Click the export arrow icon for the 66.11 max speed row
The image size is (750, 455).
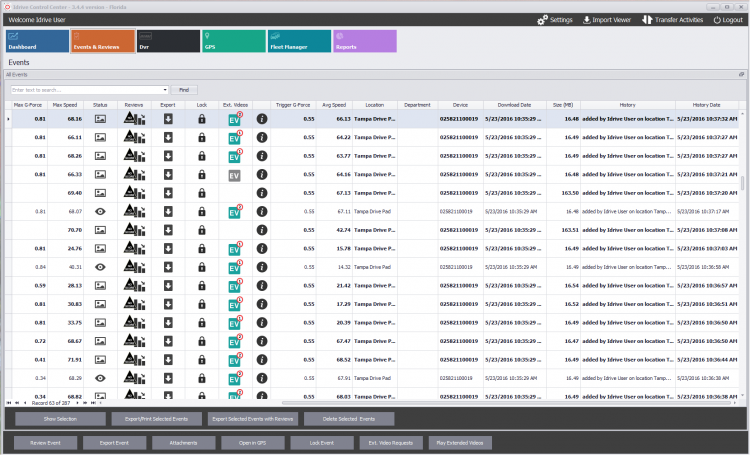(x=168, y=137)
